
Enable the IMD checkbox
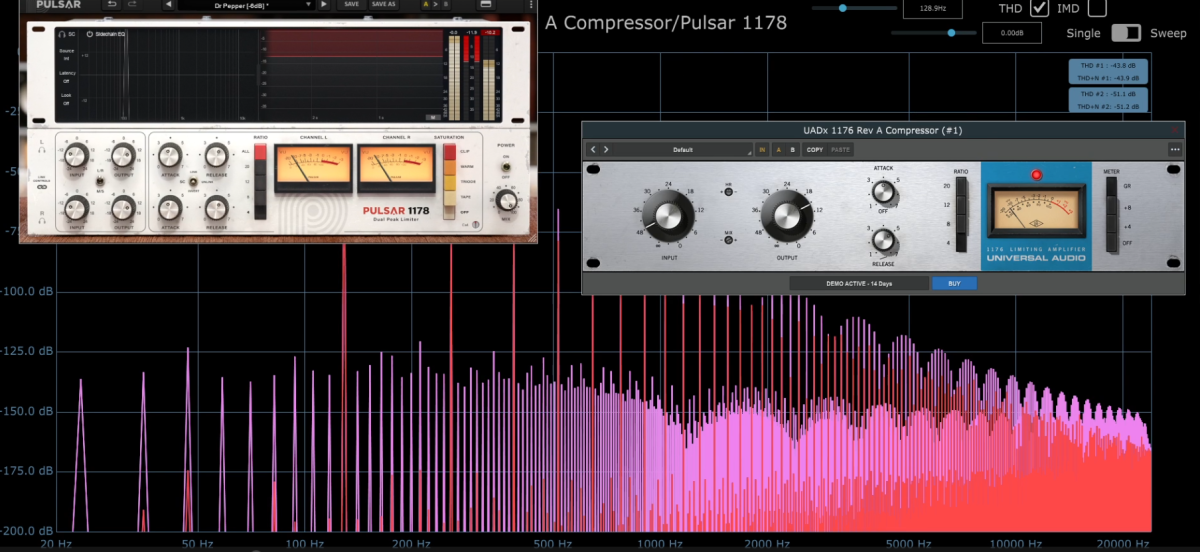point(1097,8)
